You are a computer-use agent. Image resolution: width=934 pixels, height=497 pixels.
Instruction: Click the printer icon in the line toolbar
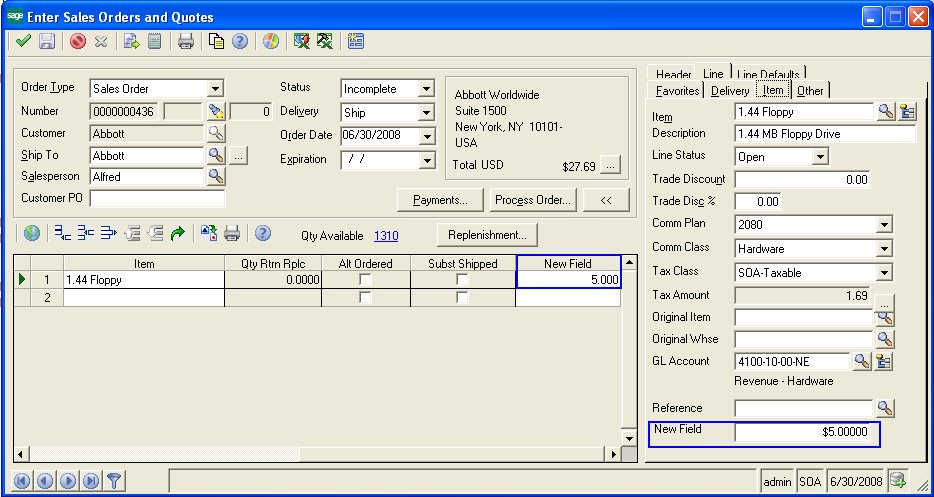click(232, 233)
